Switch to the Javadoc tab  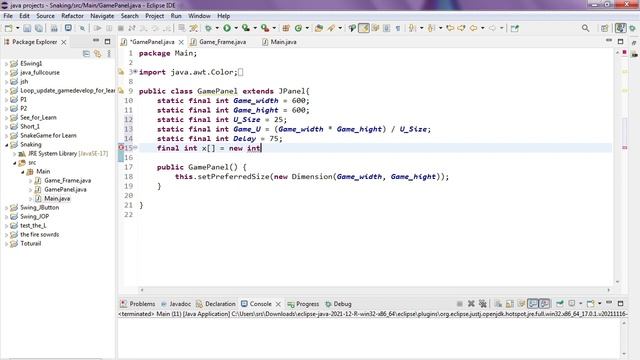[x=176, y=304]
